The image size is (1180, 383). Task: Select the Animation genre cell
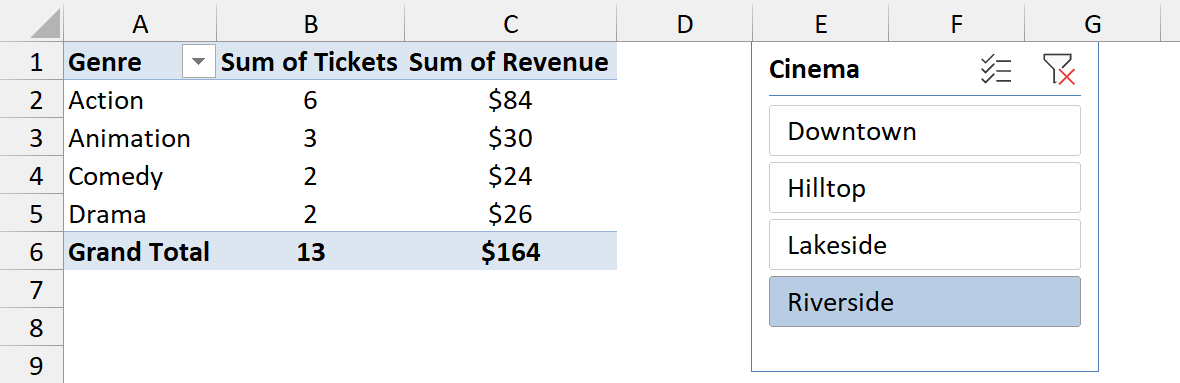(140, 138)
